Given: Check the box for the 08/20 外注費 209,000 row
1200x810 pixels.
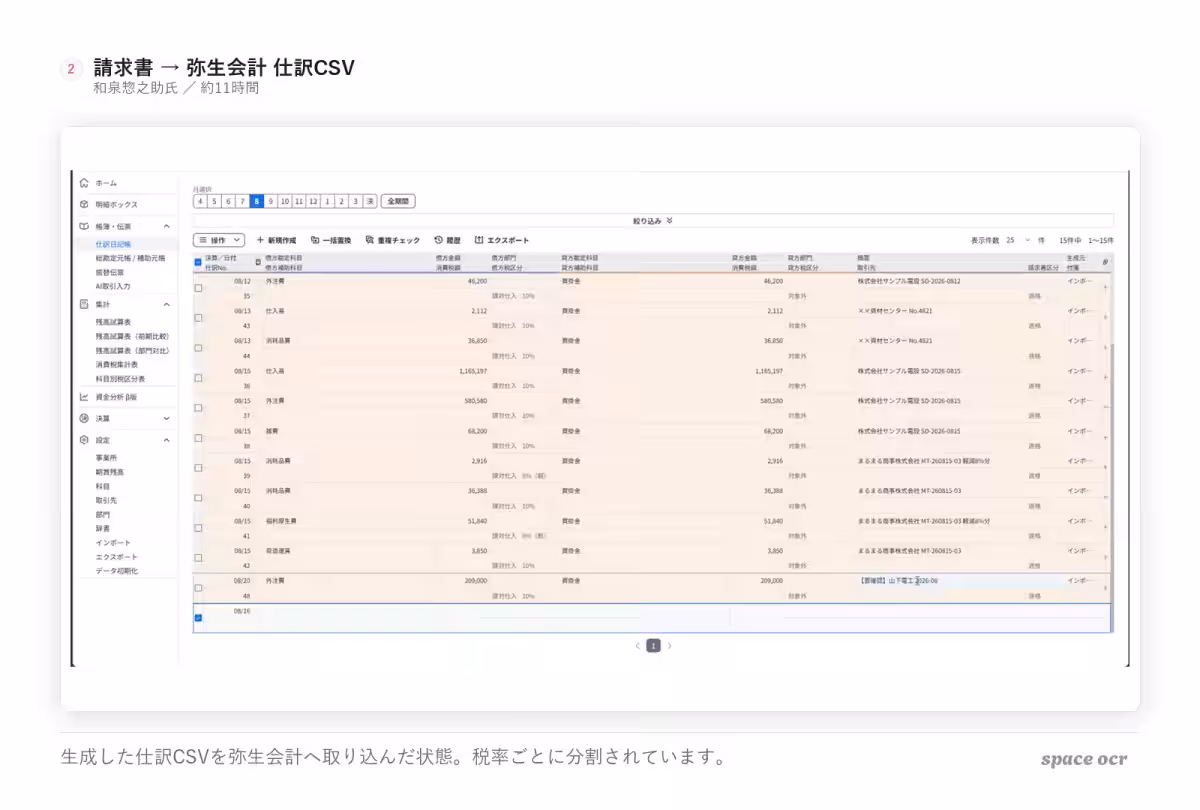Looking at the screenshot, I should point(198,588).
